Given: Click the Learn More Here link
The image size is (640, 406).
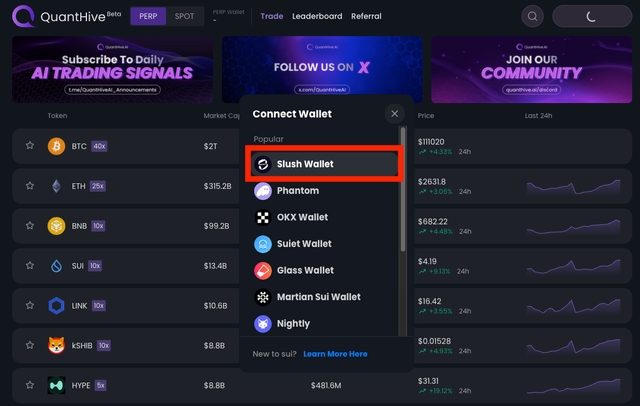Looking at the screenshot, I should [335, 354].
